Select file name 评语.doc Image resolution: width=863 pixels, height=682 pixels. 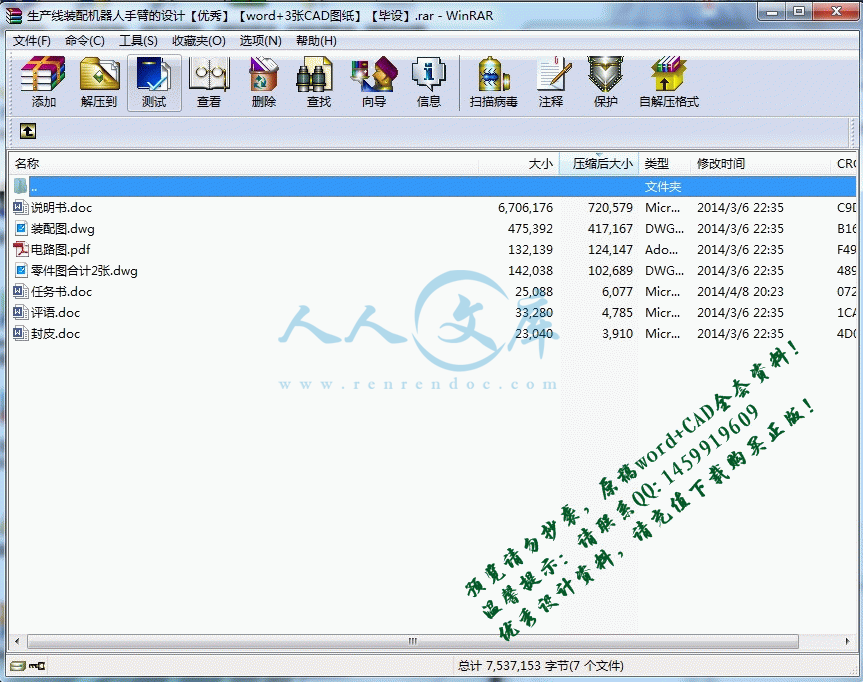click(x=56, y=312)
